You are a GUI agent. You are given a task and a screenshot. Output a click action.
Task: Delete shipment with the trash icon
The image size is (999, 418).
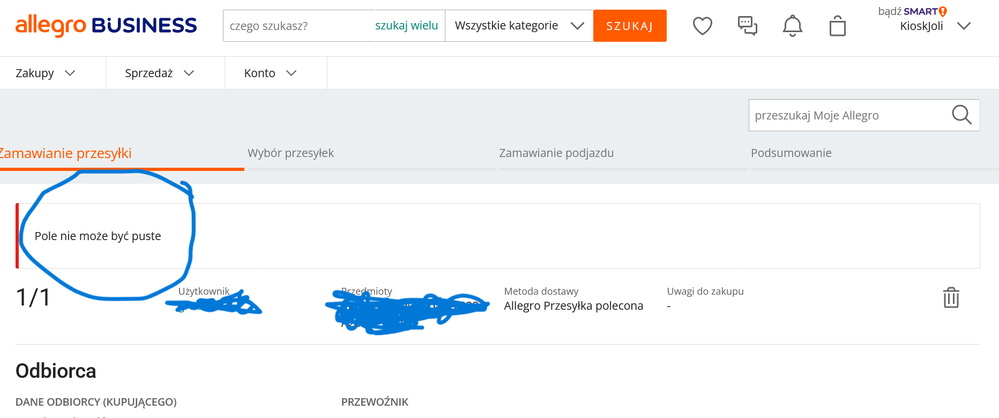(951, 297)
